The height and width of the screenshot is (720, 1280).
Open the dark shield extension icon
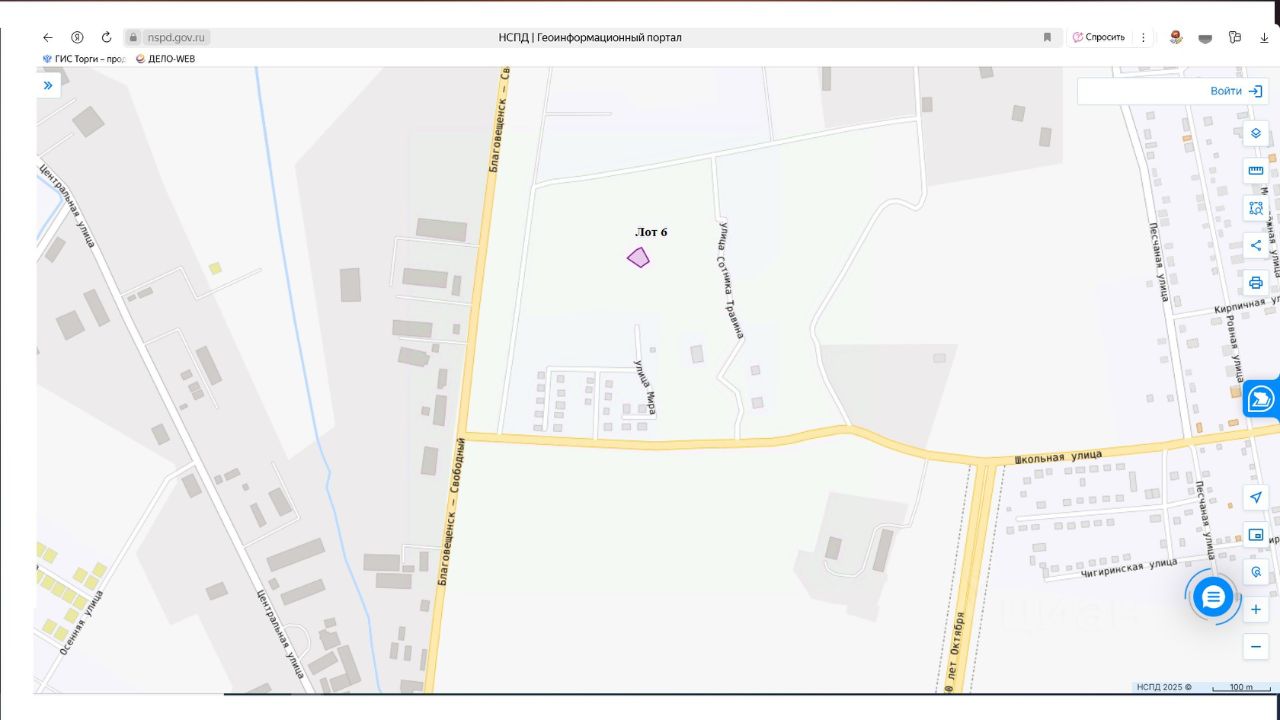pos(1205,38)
